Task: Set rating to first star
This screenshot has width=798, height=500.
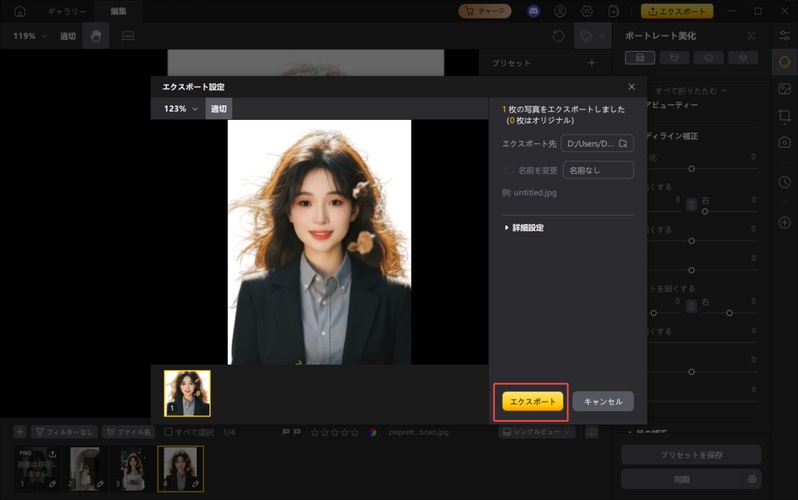Action: (315, 432)
